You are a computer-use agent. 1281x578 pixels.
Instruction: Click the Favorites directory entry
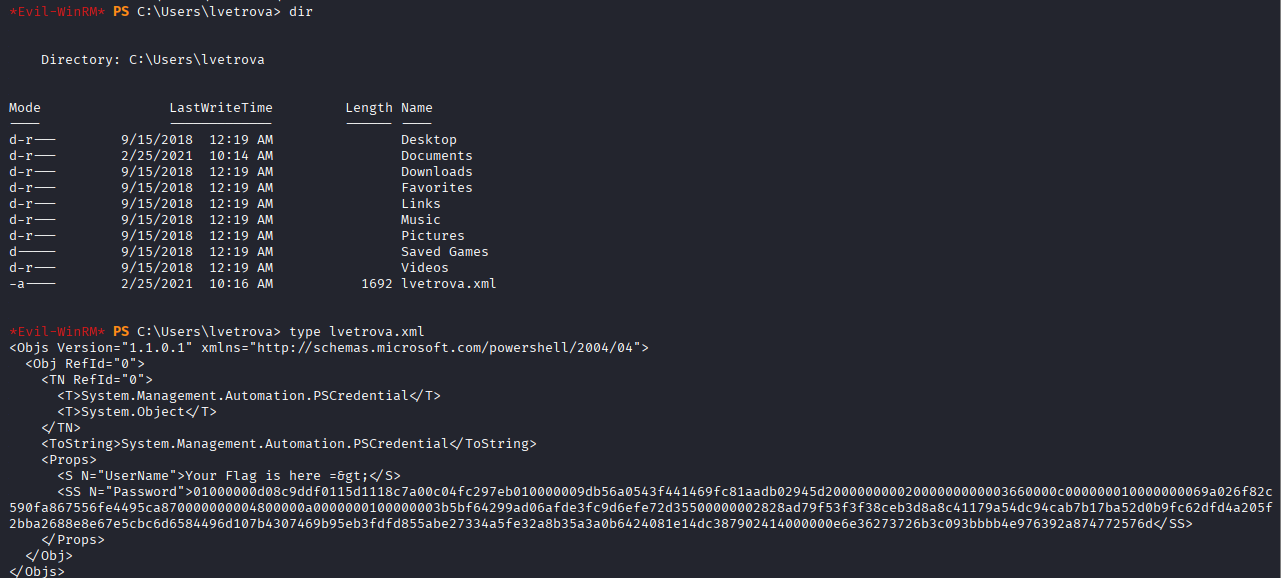pos(437,188)
